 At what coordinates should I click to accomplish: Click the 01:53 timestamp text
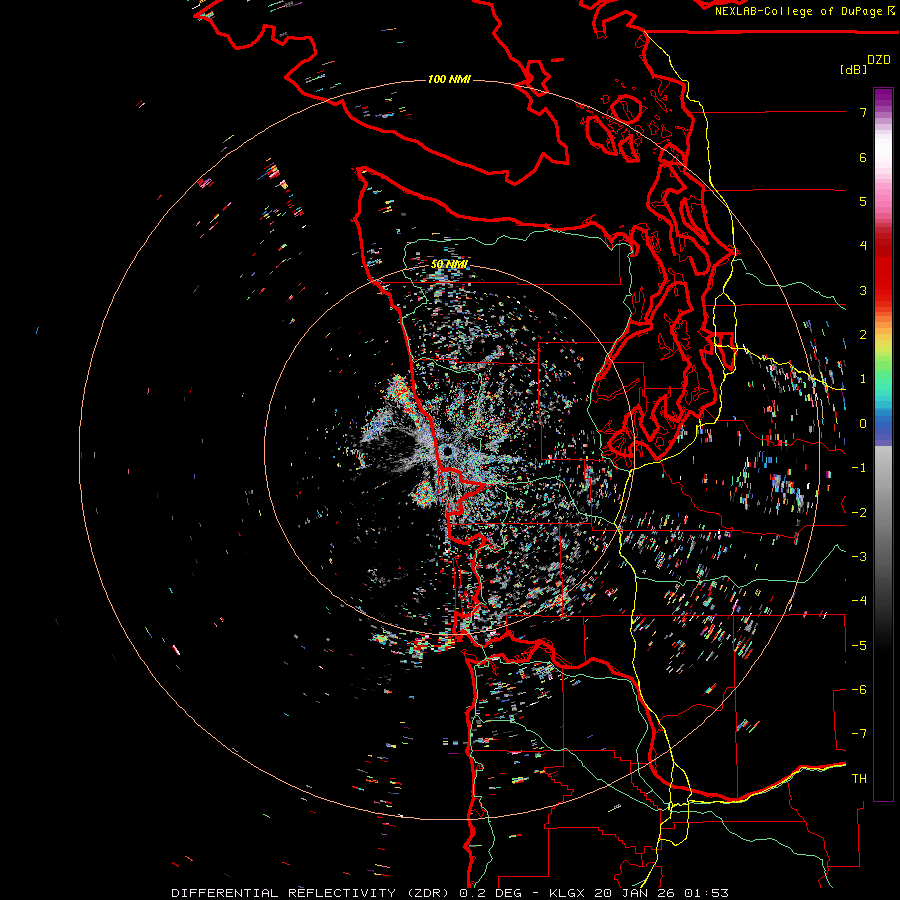pyautogui.click(x=707, y=893)
